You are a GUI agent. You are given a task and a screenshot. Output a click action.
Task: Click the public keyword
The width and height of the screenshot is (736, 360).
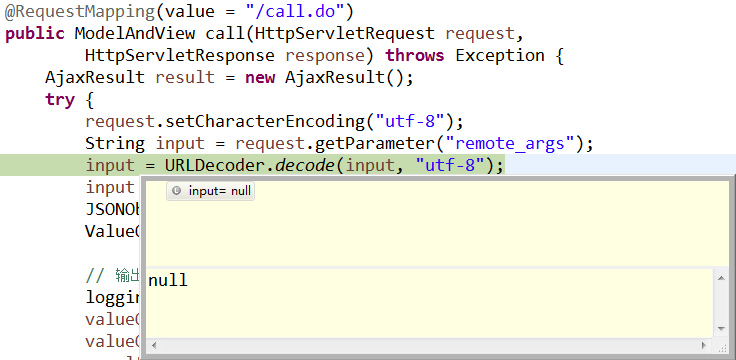(35, 34)
